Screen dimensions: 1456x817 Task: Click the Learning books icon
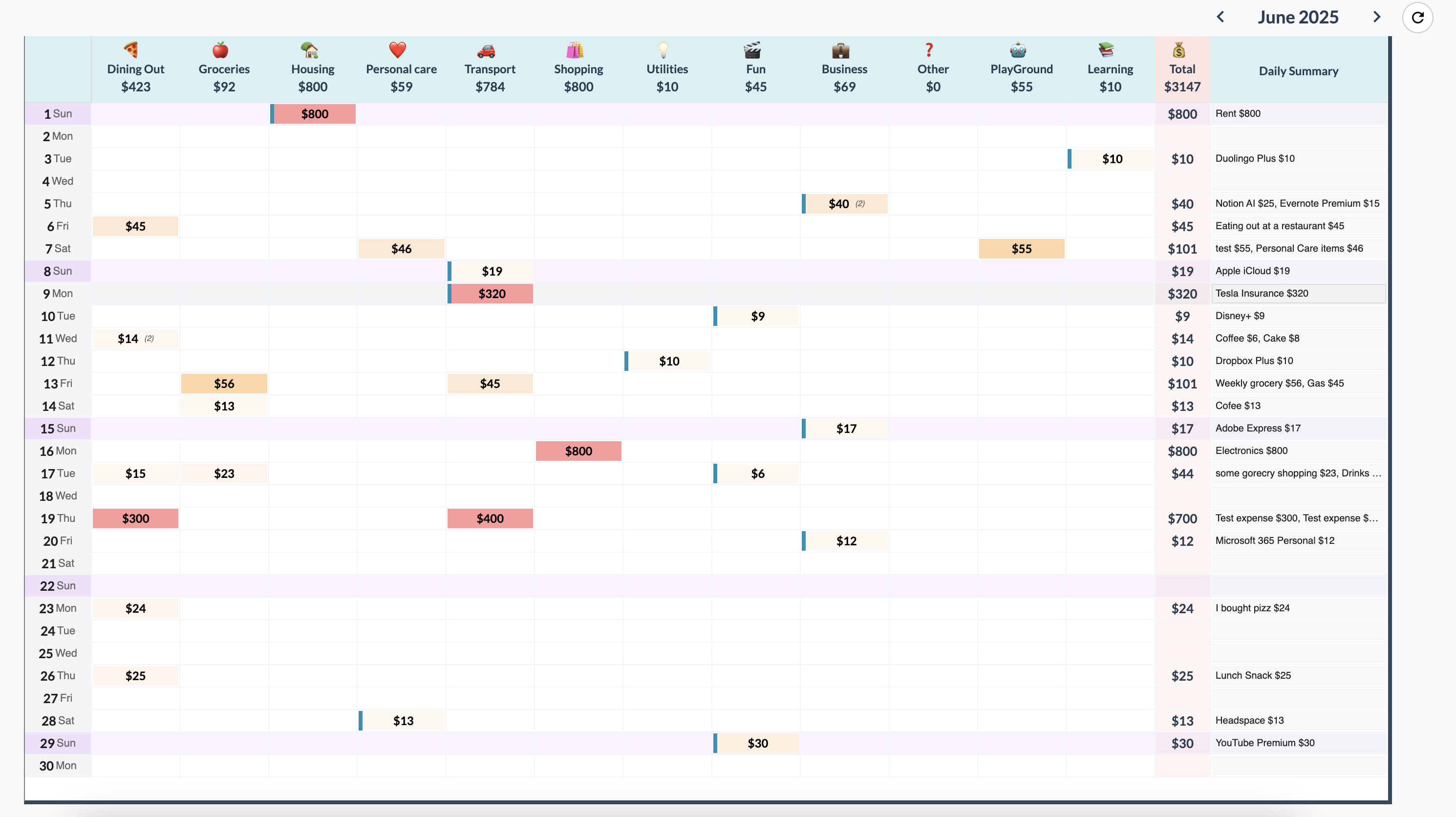(x=1107, y=50)
